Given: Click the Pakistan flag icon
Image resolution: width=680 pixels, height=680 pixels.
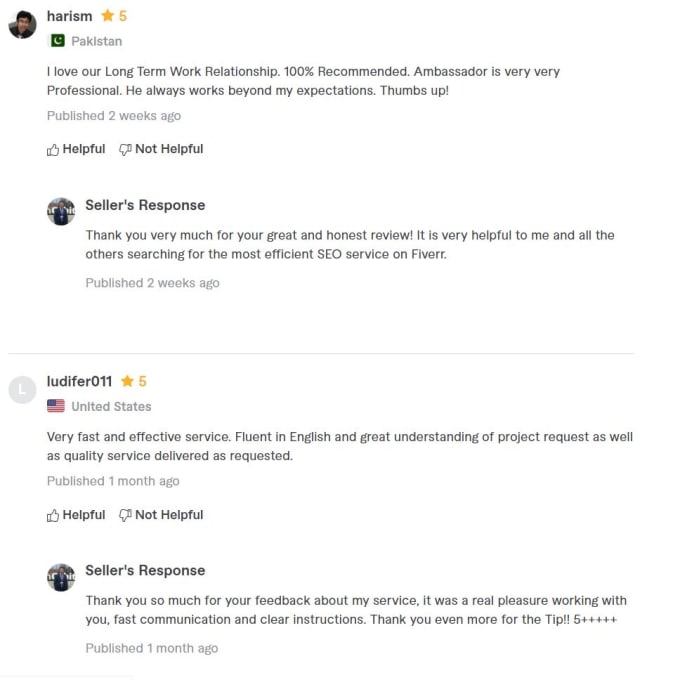Looking at the screenshot, I should 56,41.
